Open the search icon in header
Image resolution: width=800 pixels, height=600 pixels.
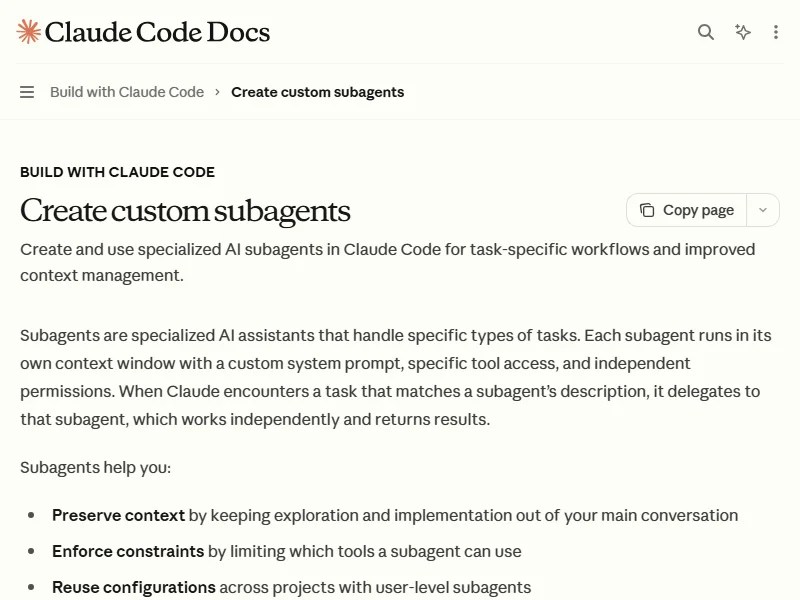[x=706, y=32]
